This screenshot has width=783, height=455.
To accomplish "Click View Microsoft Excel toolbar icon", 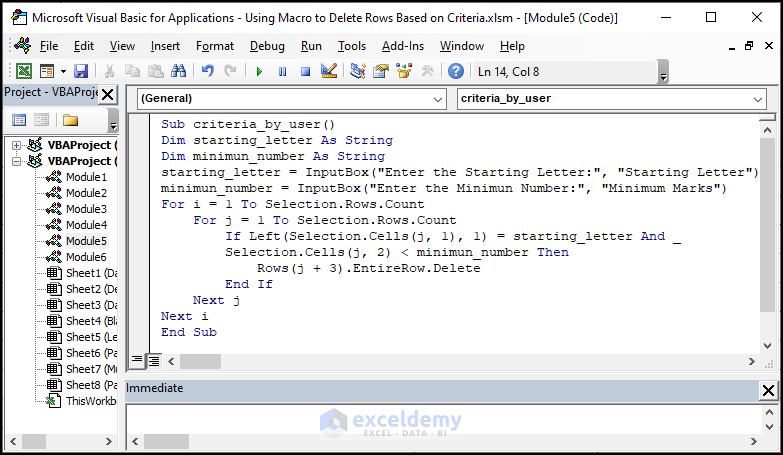I will click(23, 71).
